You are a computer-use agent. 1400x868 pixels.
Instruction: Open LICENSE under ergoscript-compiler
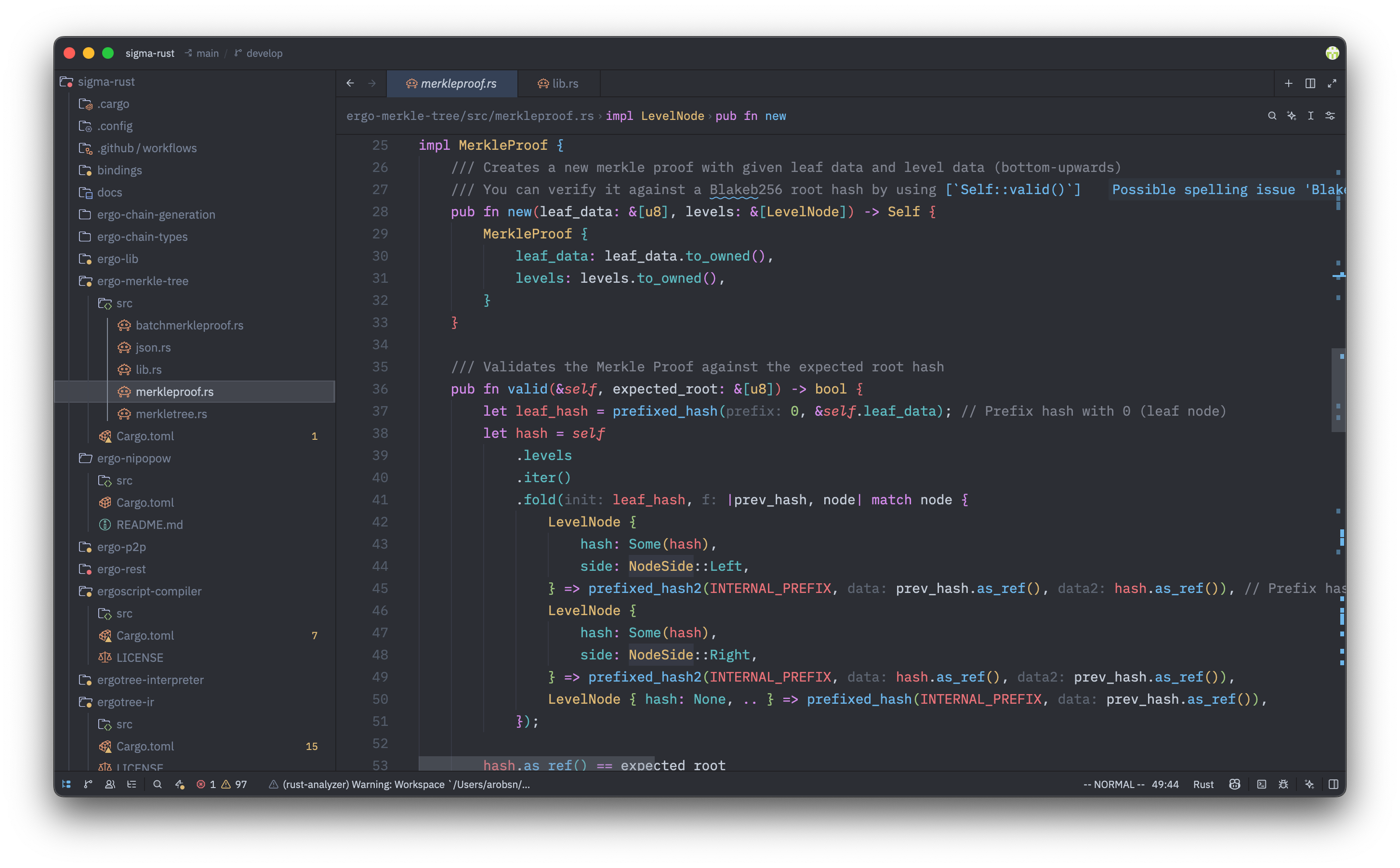pos(195,658)
